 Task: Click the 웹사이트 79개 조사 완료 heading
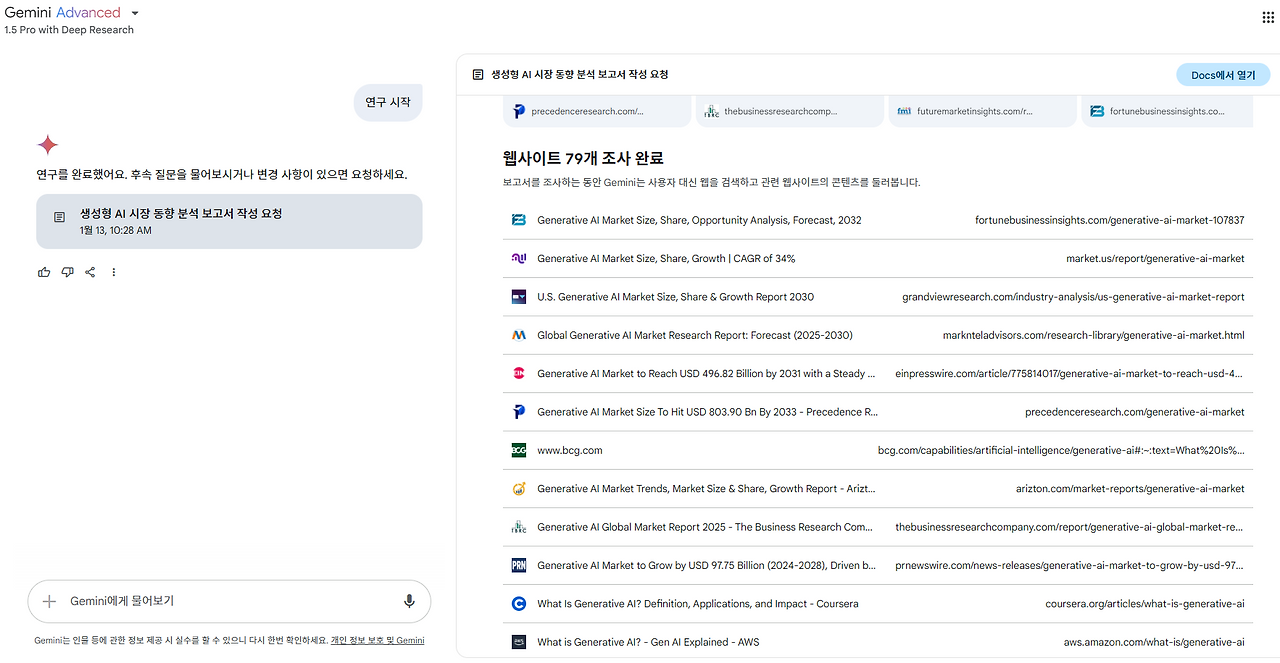[583, 158]
